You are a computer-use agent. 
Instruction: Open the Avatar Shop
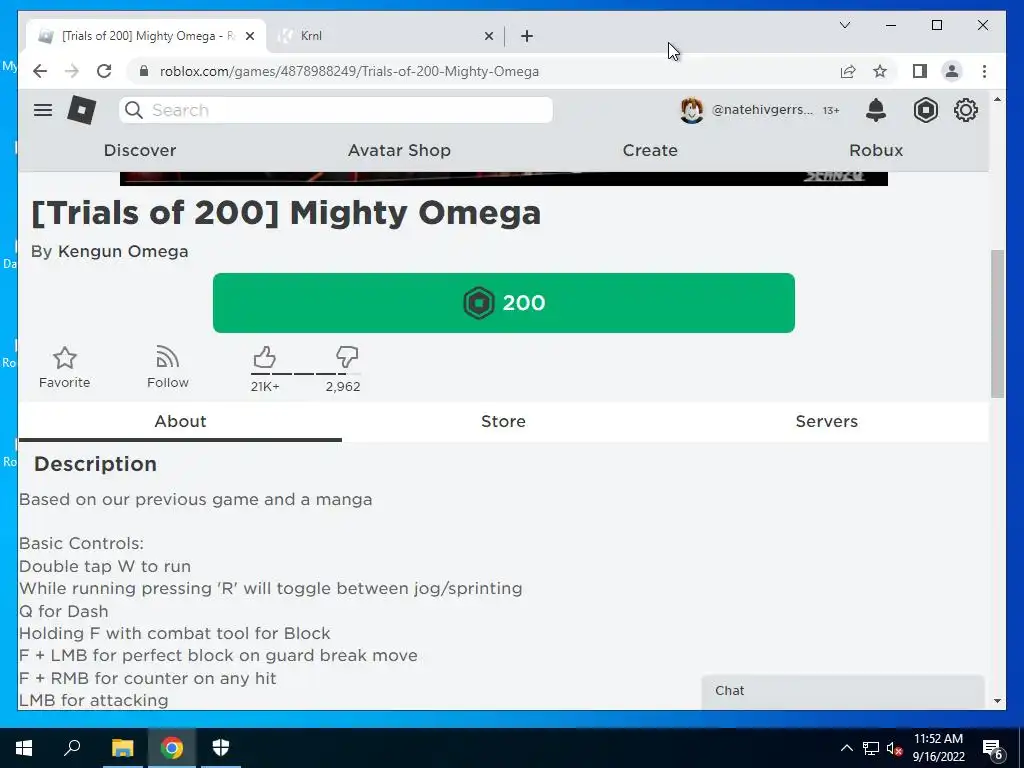coord(399,150)
